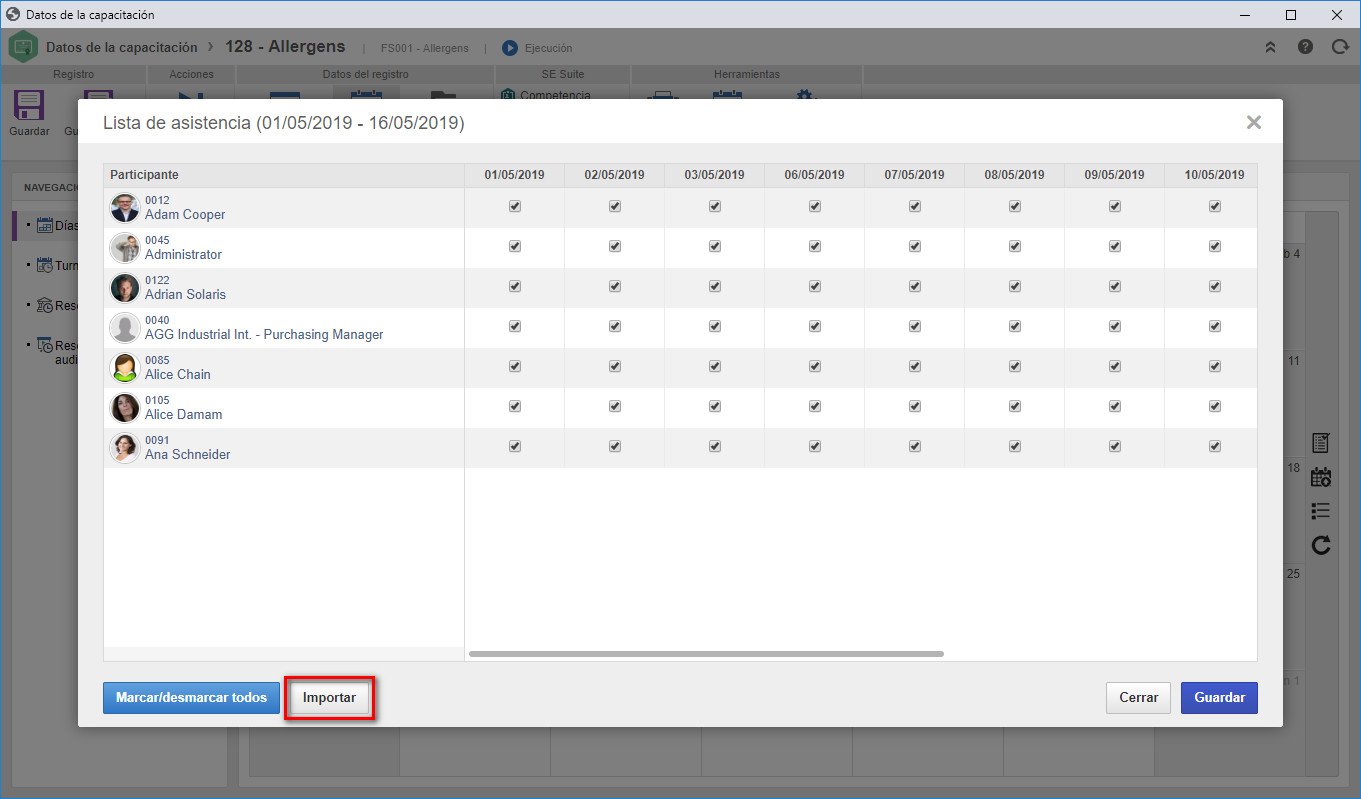Toggle AGG Industrial Int. attendance on 06/05/2019

pyautogui.click(x=815, y=326)
